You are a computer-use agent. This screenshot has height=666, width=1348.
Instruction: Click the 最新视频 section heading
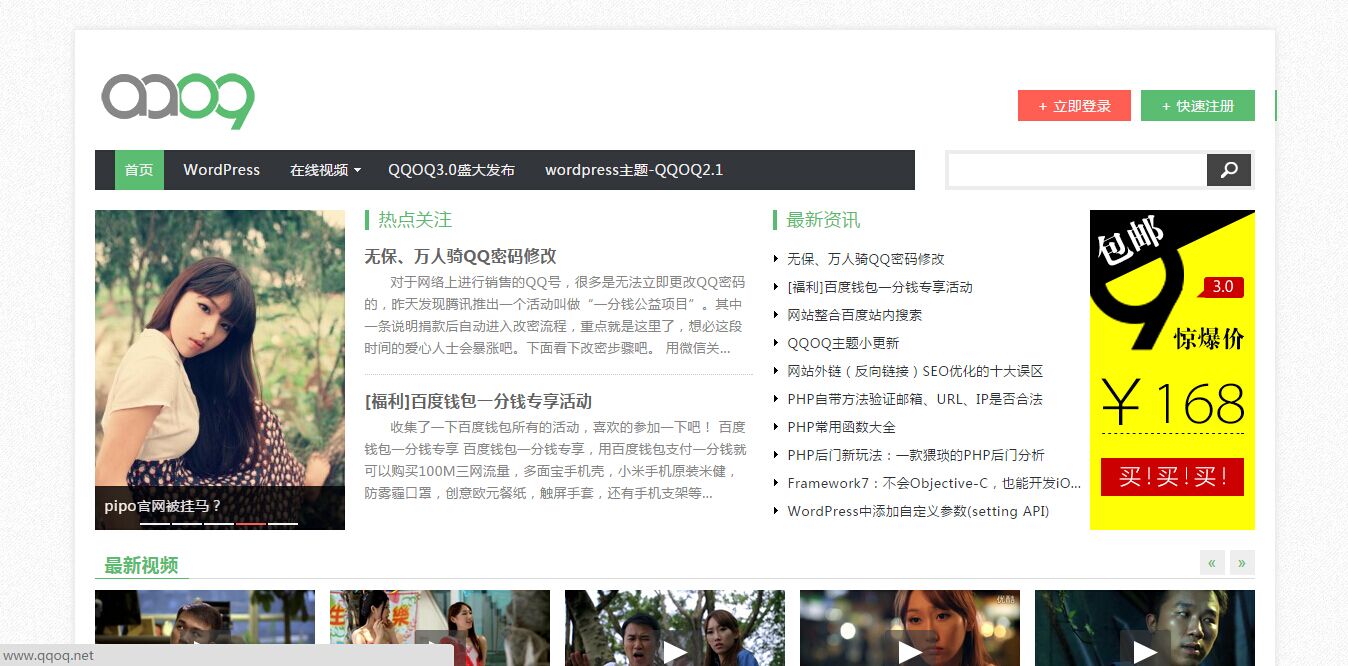pos(141,565)
